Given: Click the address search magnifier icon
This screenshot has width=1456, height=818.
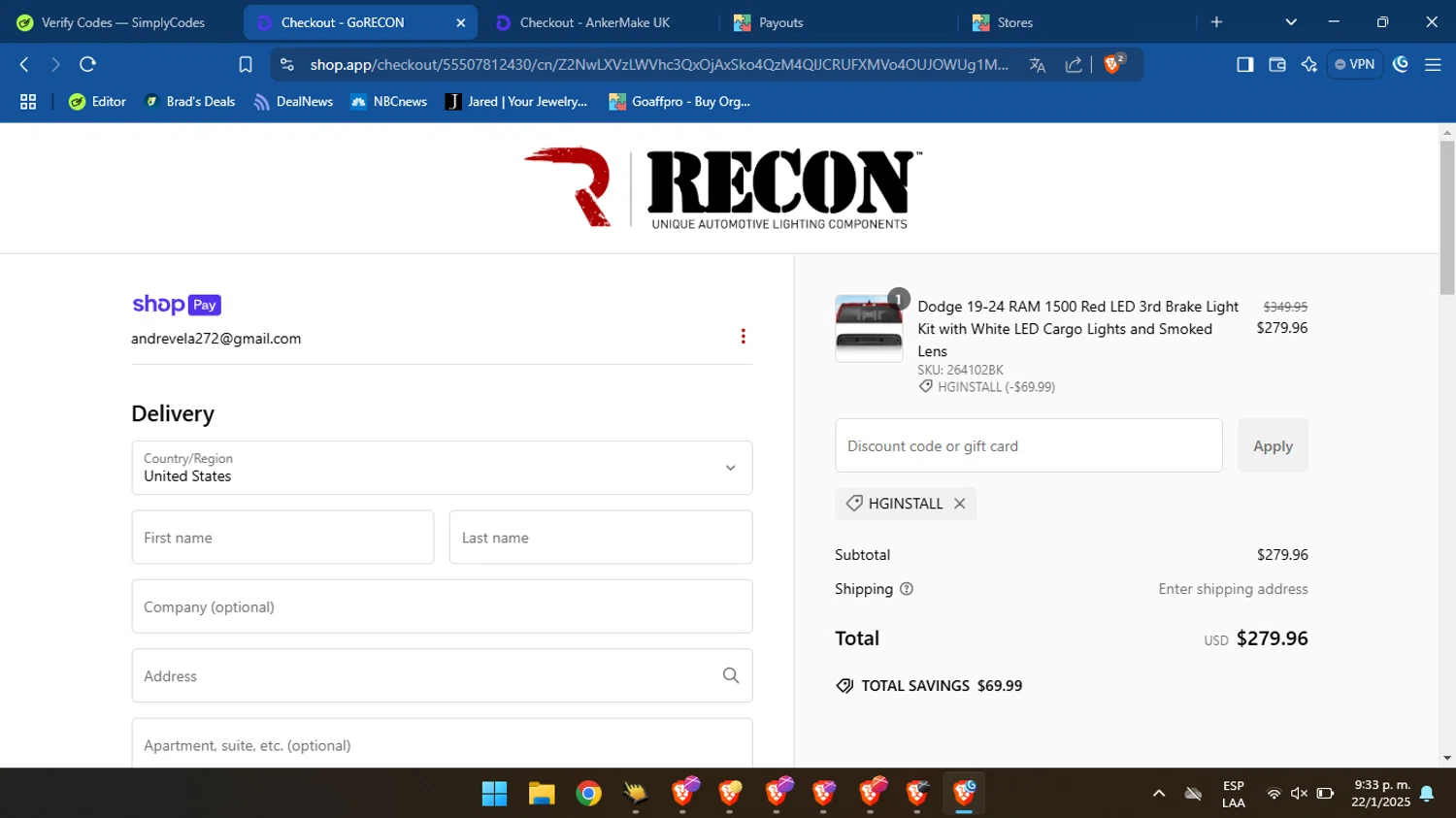Looking at the screenshot, I should (x=731, y=675).
